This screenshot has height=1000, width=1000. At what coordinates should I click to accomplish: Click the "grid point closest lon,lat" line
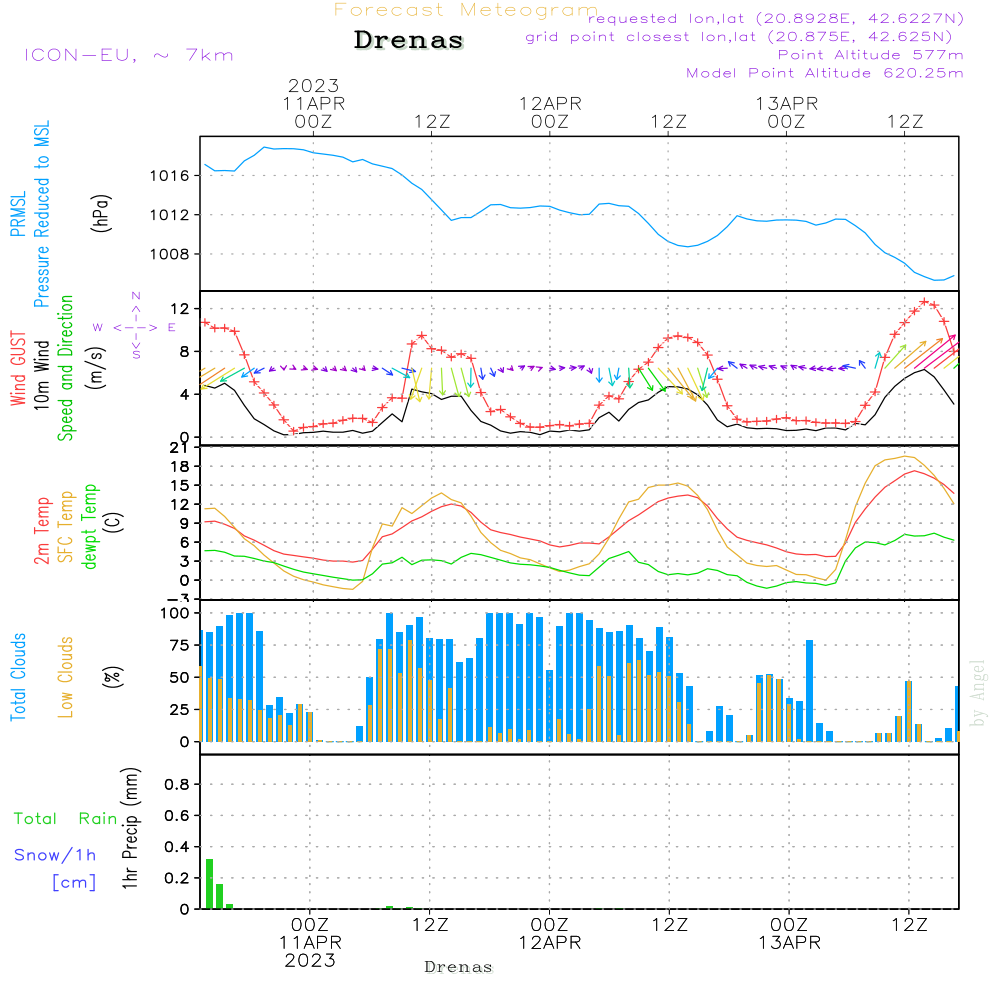(739, 37)
